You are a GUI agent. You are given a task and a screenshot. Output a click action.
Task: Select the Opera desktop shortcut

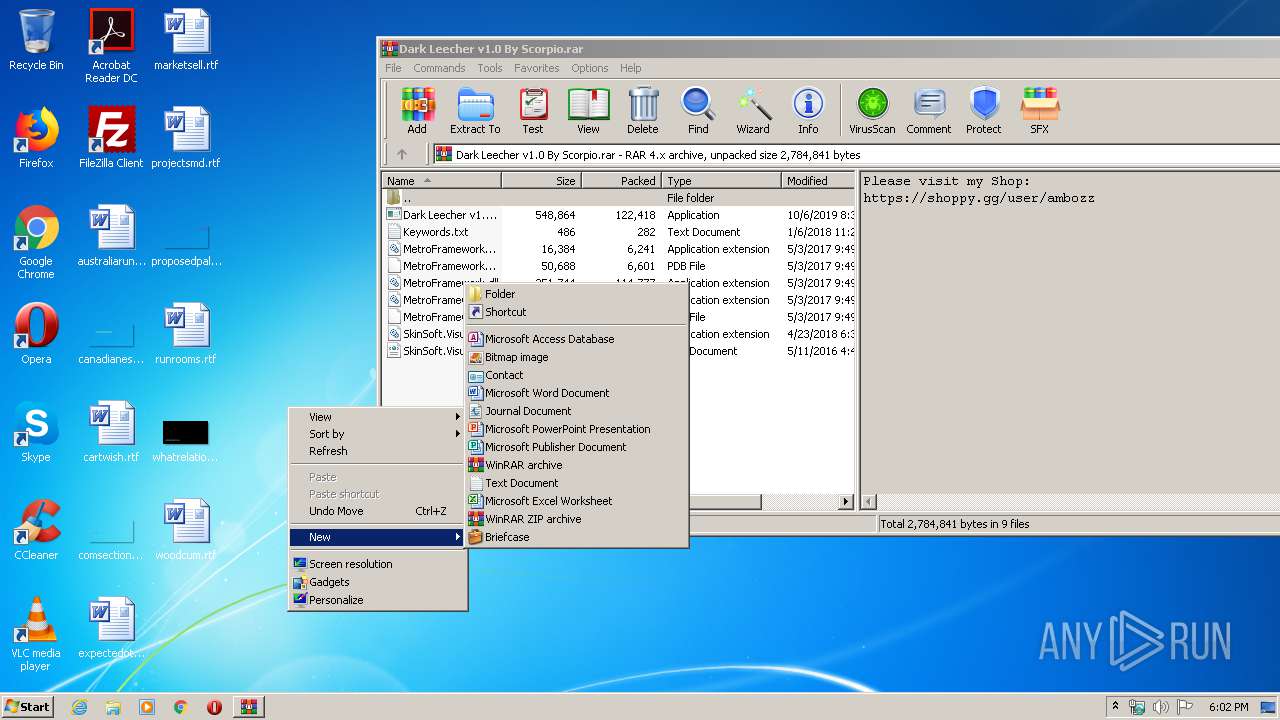(x=36, y=334)
